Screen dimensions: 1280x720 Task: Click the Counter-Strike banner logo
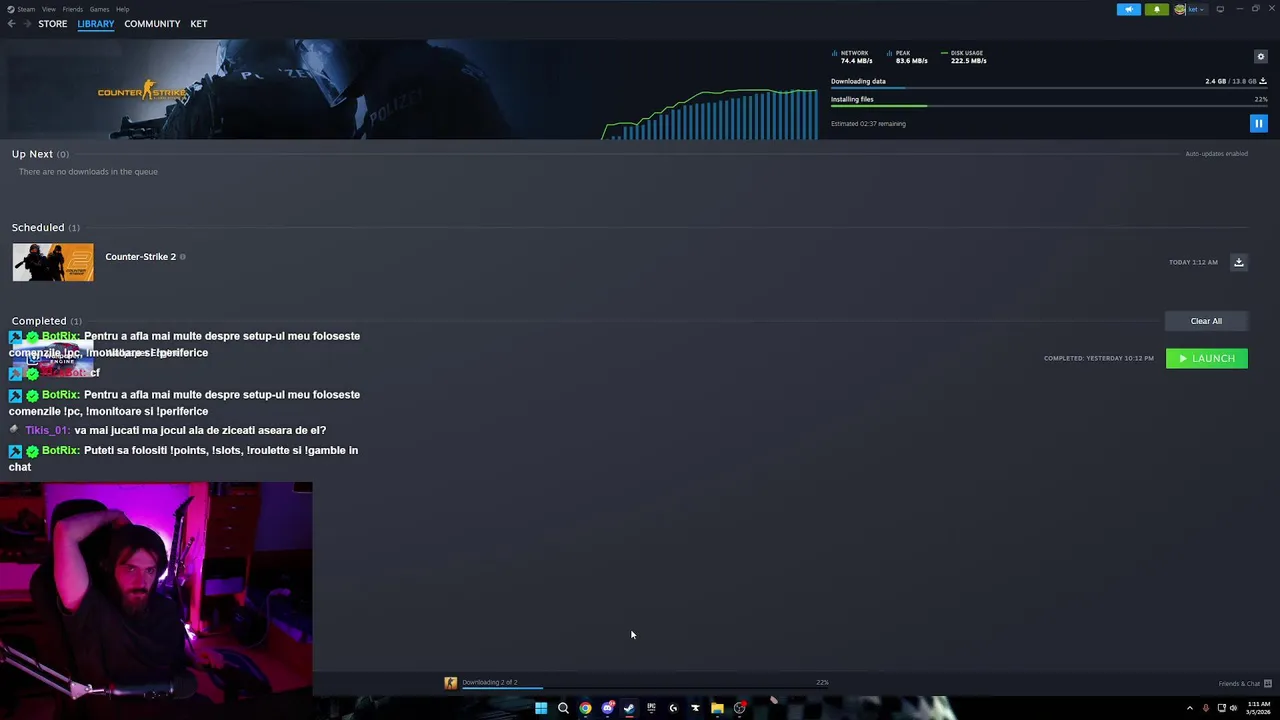142,91
